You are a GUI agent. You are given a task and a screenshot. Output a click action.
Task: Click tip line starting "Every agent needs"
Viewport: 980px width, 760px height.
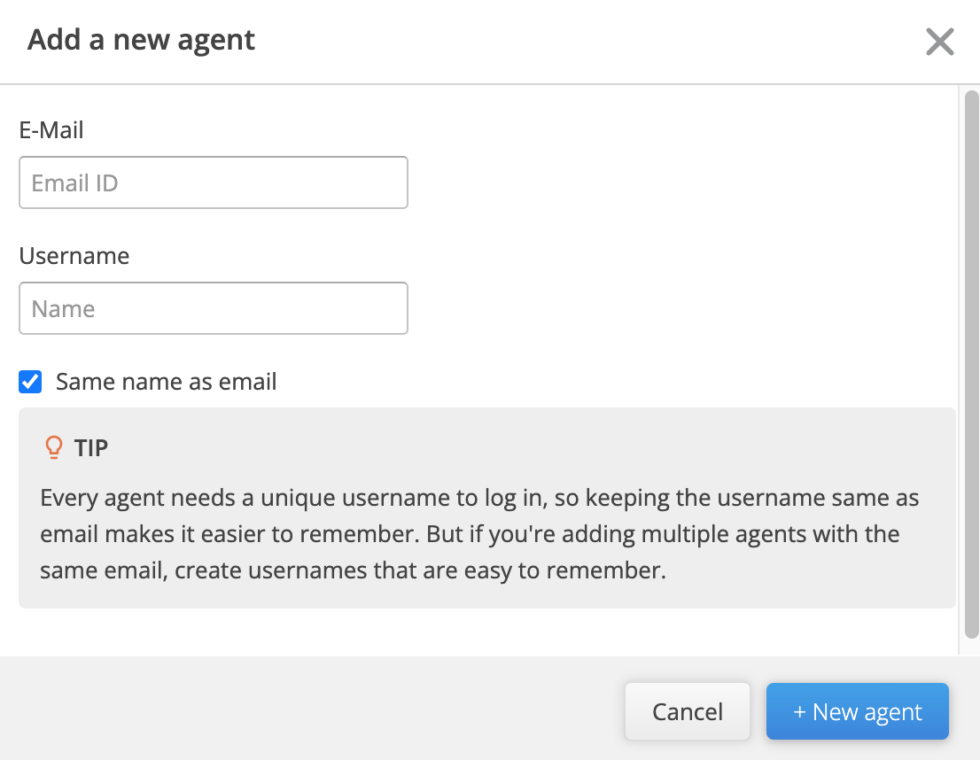[x=478, y=498]
